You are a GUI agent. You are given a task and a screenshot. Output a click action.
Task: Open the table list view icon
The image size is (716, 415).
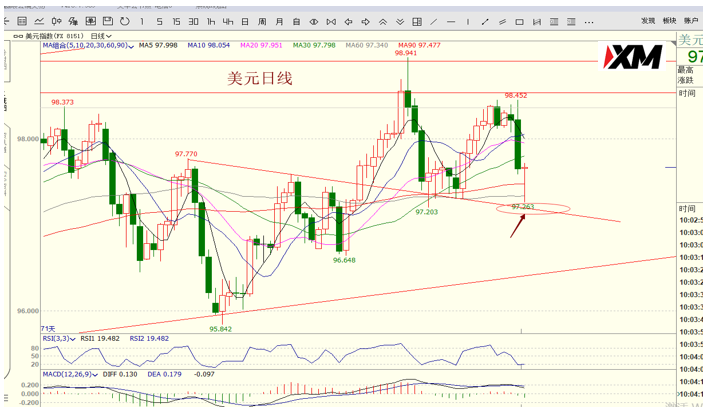[x=22, y=21]
